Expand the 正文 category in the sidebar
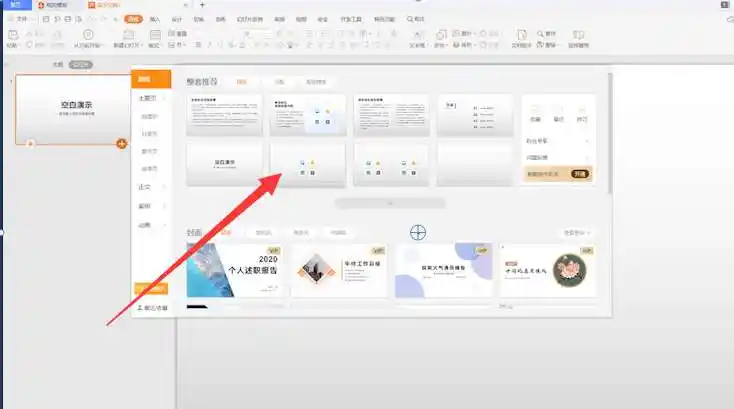The image size is (734, 409). click(146, 187)
